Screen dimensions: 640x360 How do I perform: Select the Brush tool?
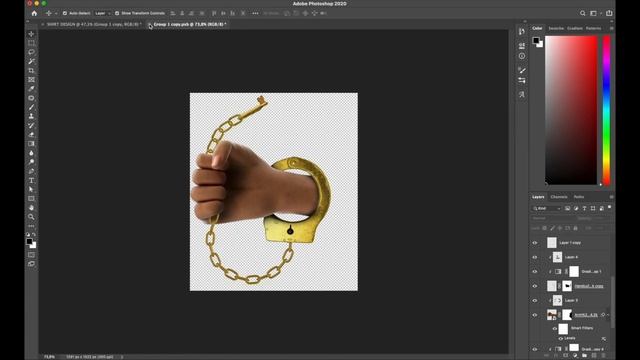[31, 107]
